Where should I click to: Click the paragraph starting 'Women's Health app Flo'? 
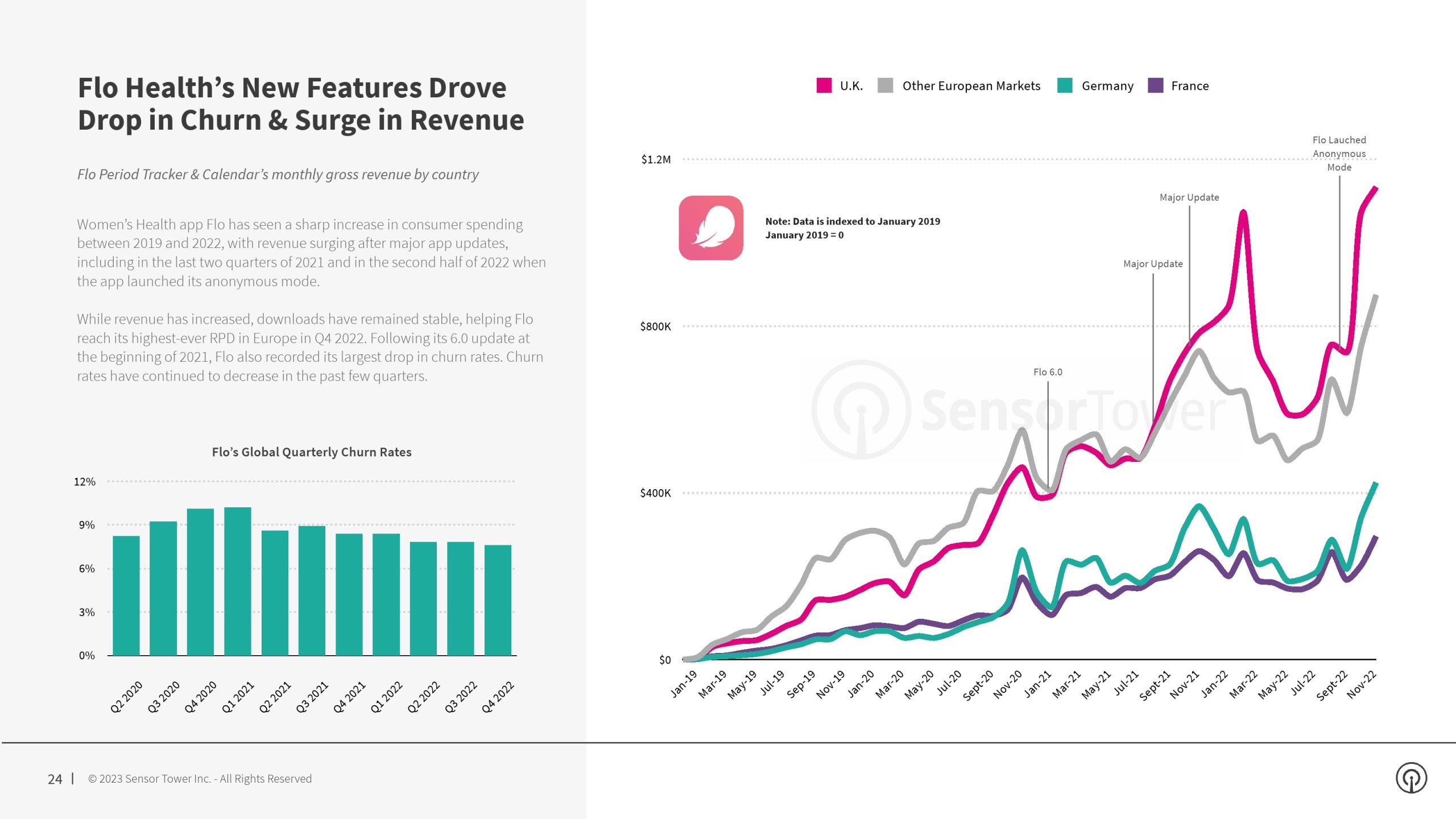pyautogui.click(x=312, y=253)
